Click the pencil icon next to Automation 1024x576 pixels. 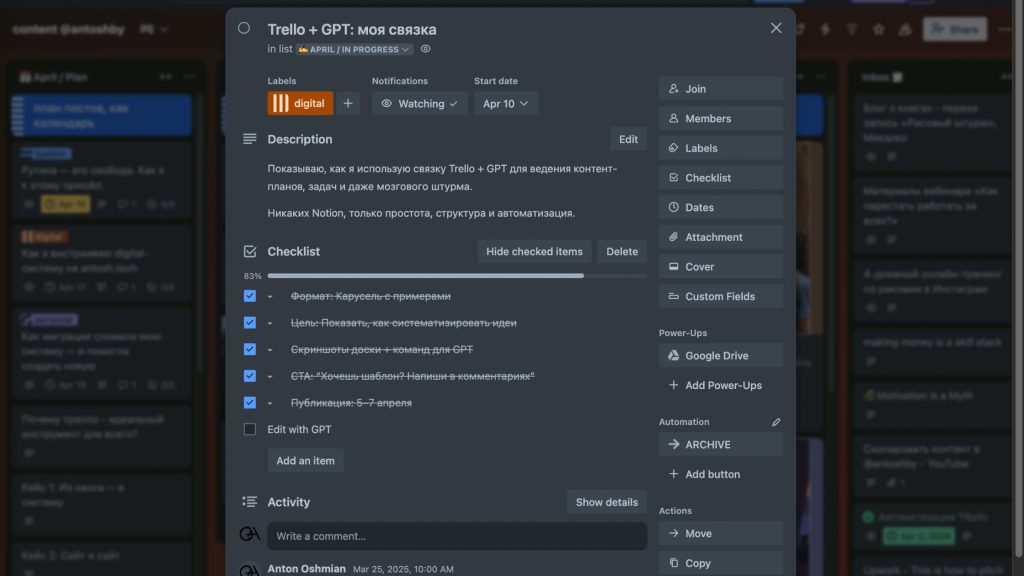tap(776, 422)
